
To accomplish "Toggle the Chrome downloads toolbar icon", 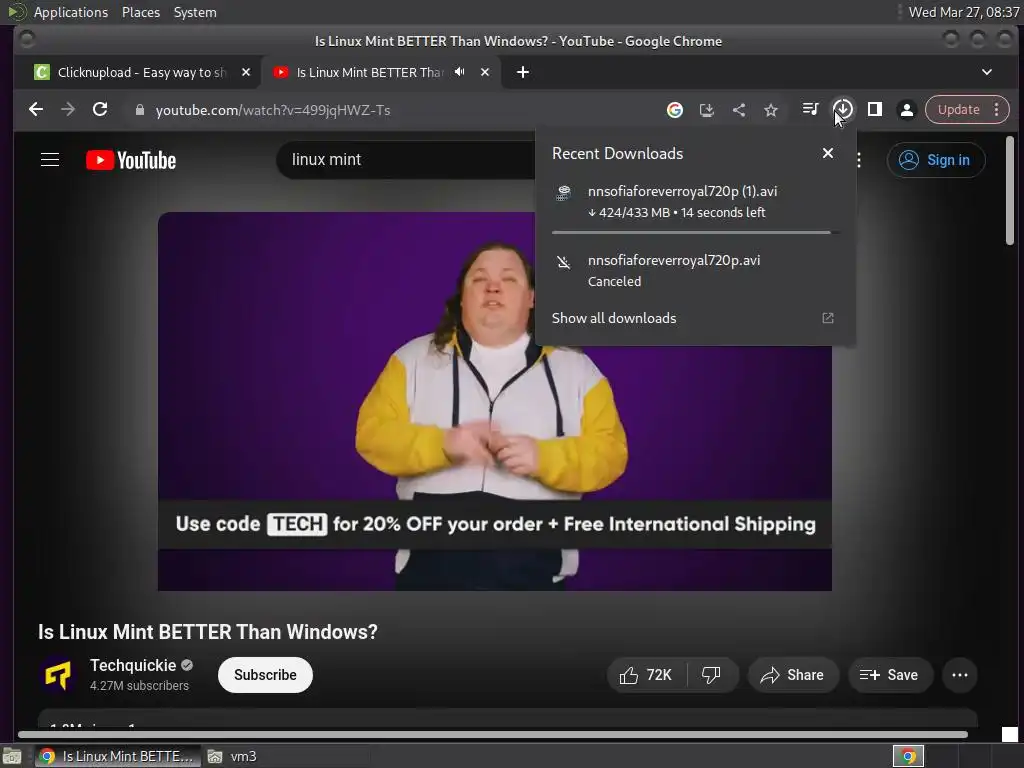I will (x=842, y=110).
